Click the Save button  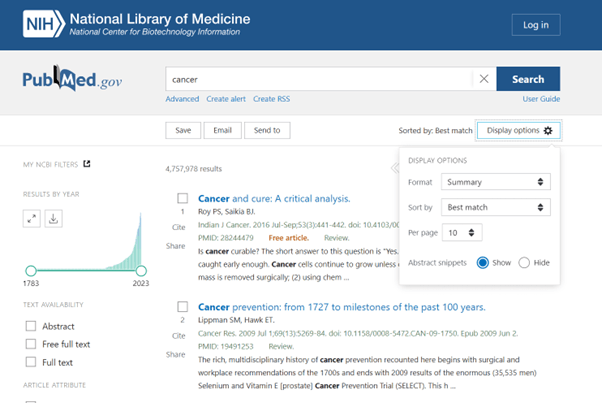pyautogui.click(x=183, y=130)
